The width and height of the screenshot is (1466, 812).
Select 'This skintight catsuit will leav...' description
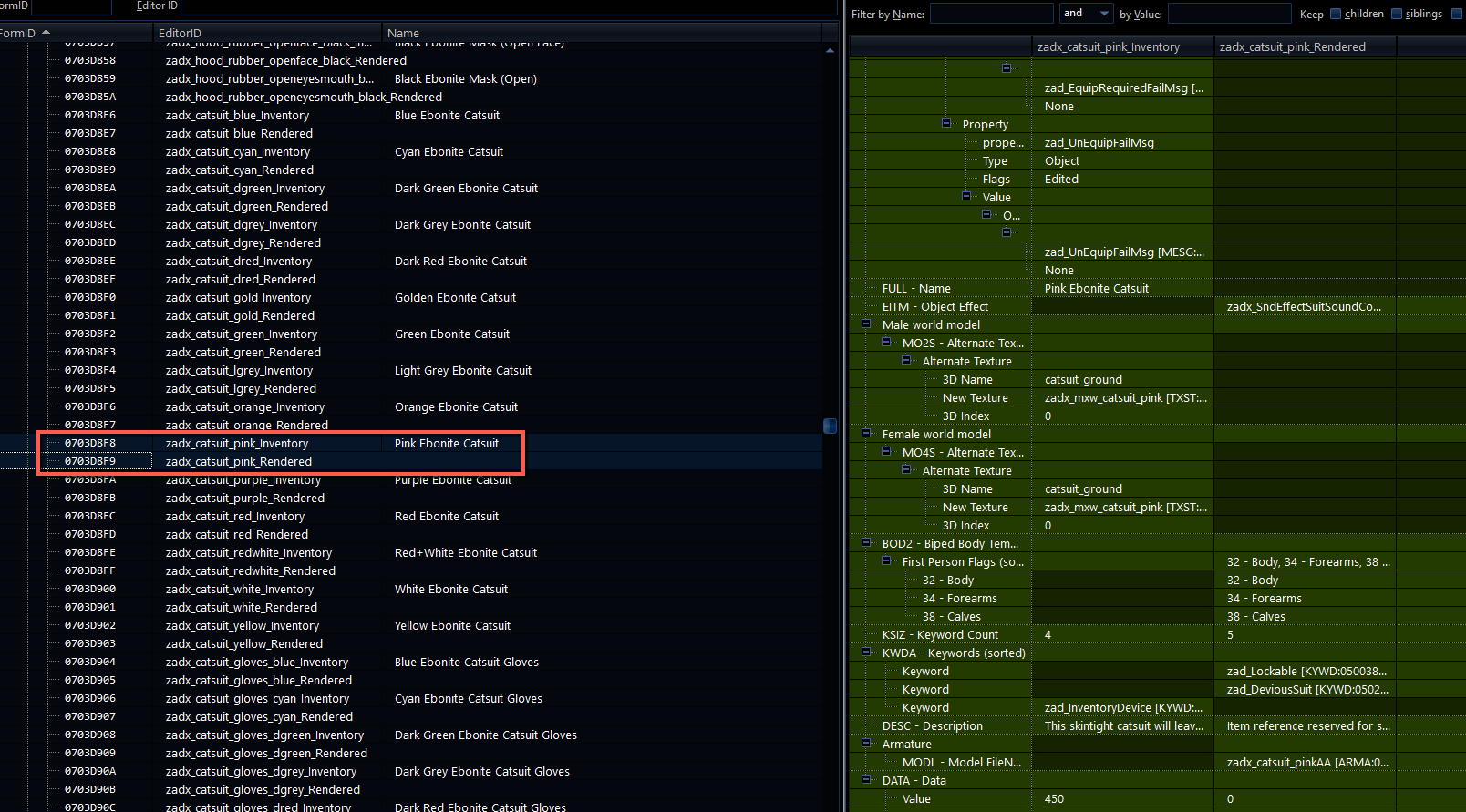pyautogui.click(x=1124, y=725)
